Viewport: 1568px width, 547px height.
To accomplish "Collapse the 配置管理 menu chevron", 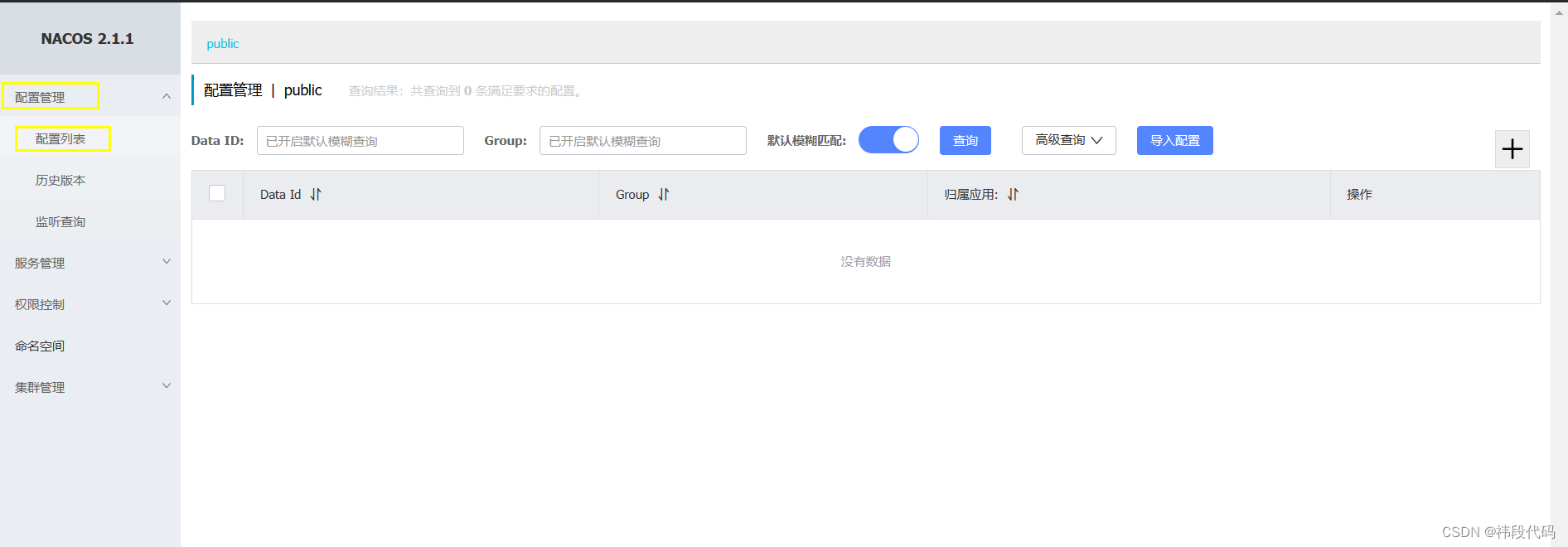I will pos(167,96).
